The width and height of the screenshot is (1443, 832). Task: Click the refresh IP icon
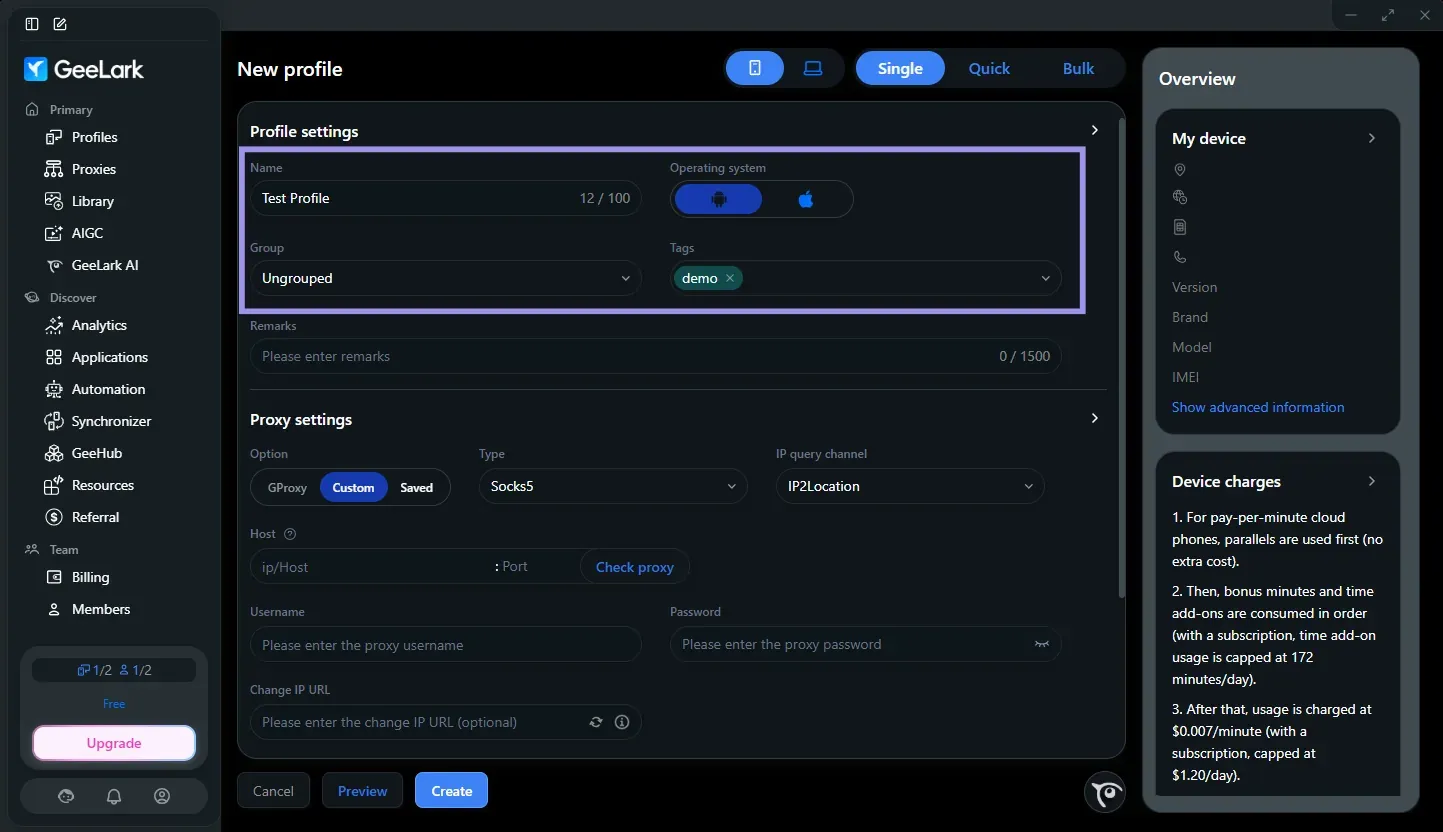(x=596, y=722)
